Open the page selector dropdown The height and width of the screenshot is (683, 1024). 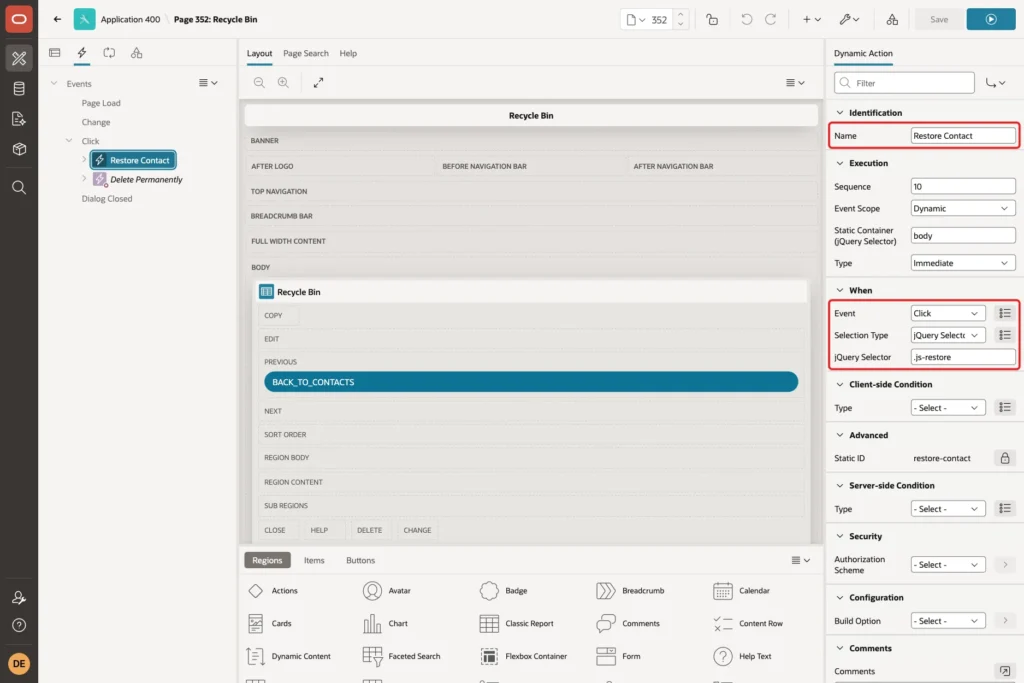click(x=636, y=20)
